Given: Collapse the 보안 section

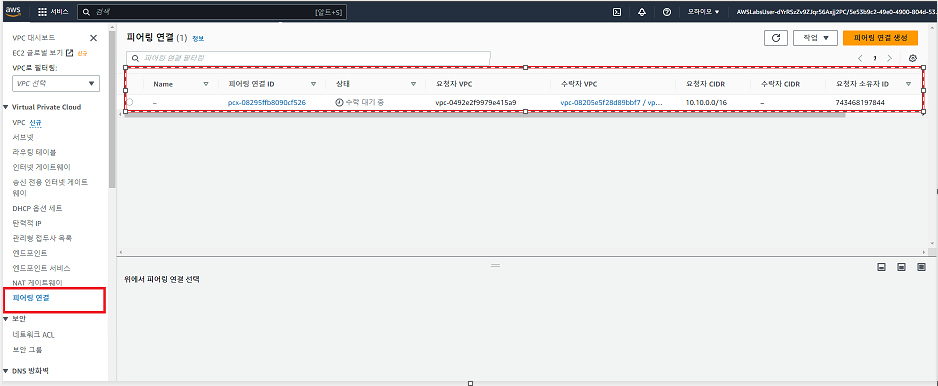Looking at the screenshot, I should [5, 318].
